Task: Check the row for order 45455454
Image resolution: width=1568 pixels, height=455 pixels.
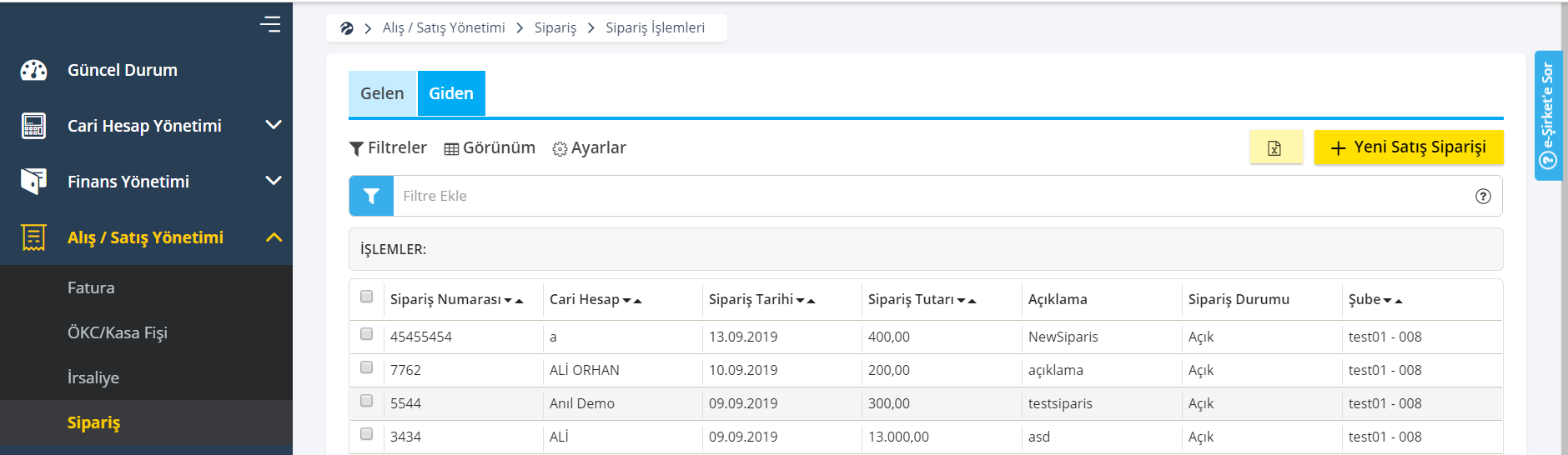Action: (366, 334)
